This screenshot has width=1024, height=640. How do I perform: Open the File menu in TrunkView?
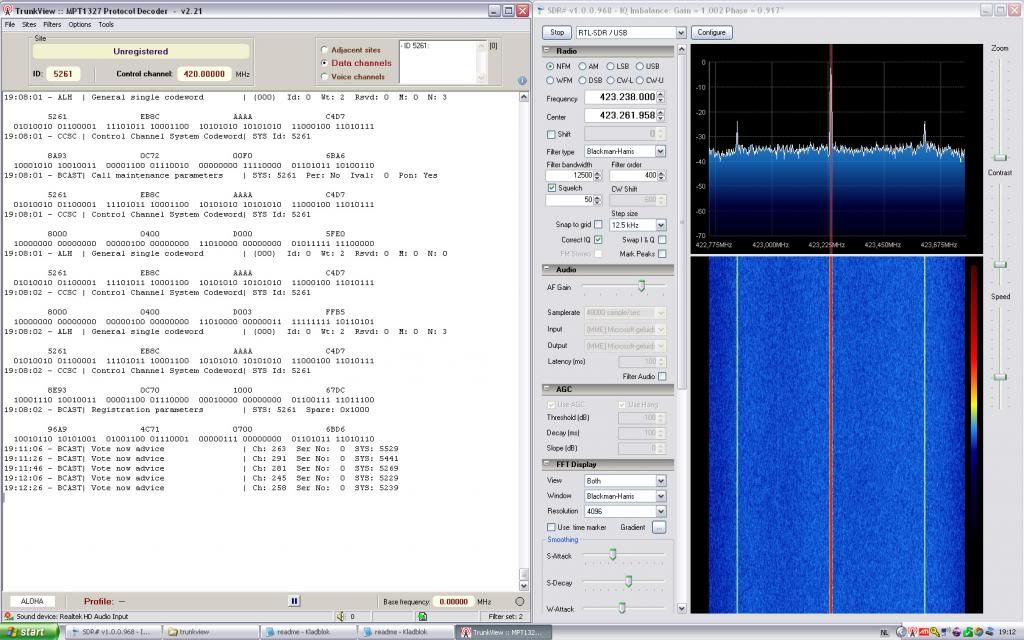coord(10,24)
